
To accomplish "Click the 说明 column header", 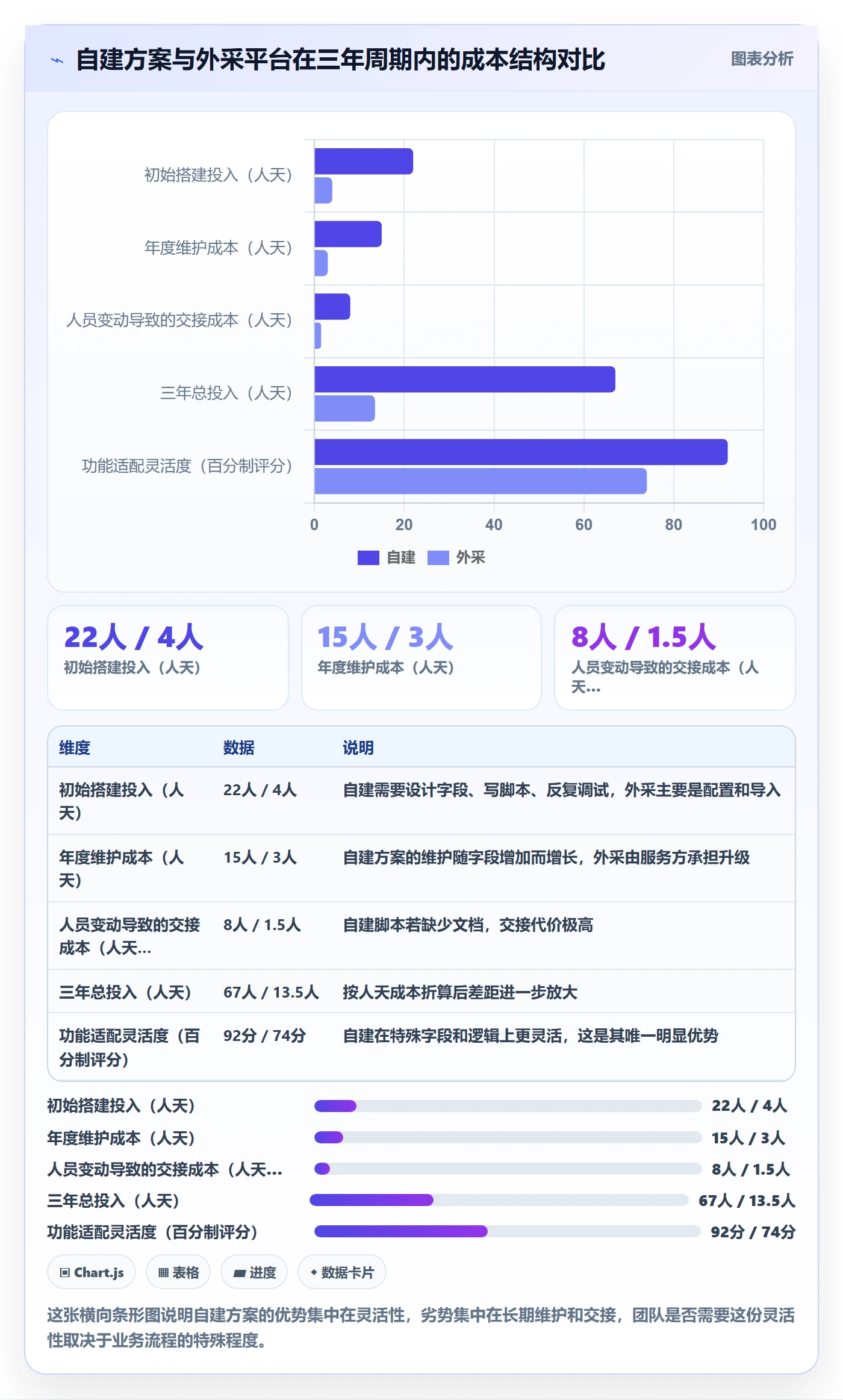I will pos(358,748).
